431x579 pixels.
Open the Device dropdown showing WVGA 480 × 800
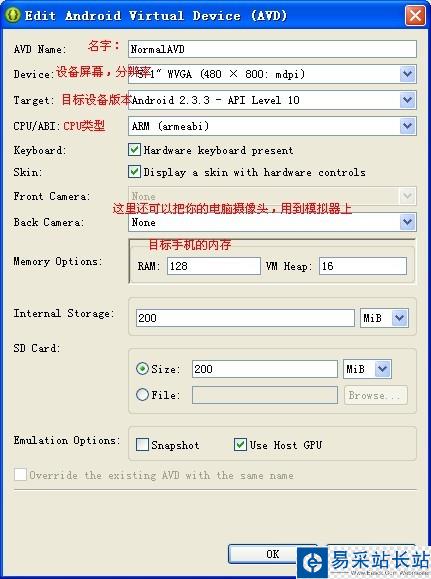tap(272, 74)
